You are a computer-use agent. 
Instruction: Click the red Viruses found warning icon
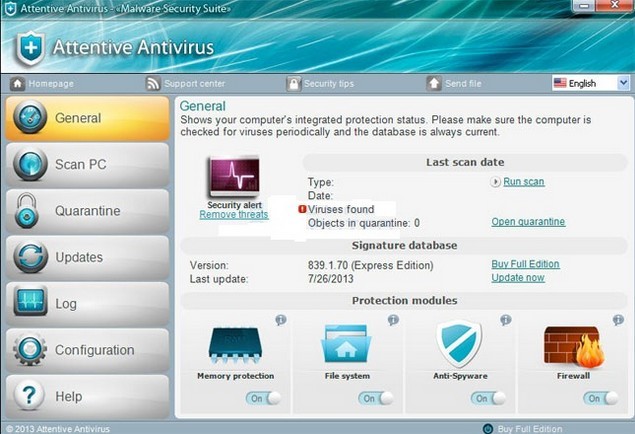coord(302,209)
